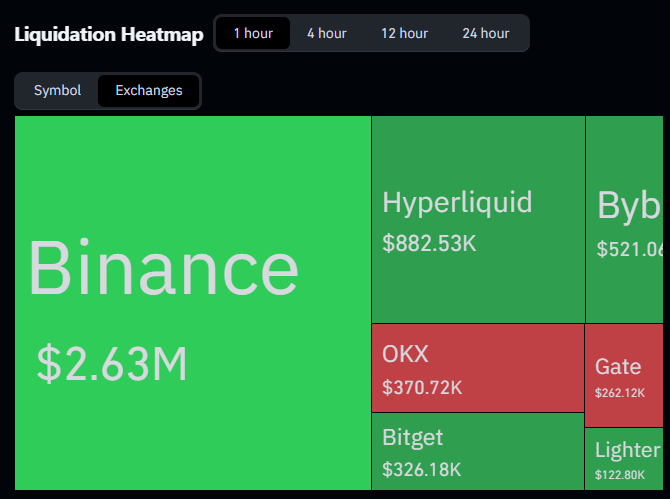Open the red OKX $370.72K tile
Screen dimensions: 670x499
pos(478,368)
